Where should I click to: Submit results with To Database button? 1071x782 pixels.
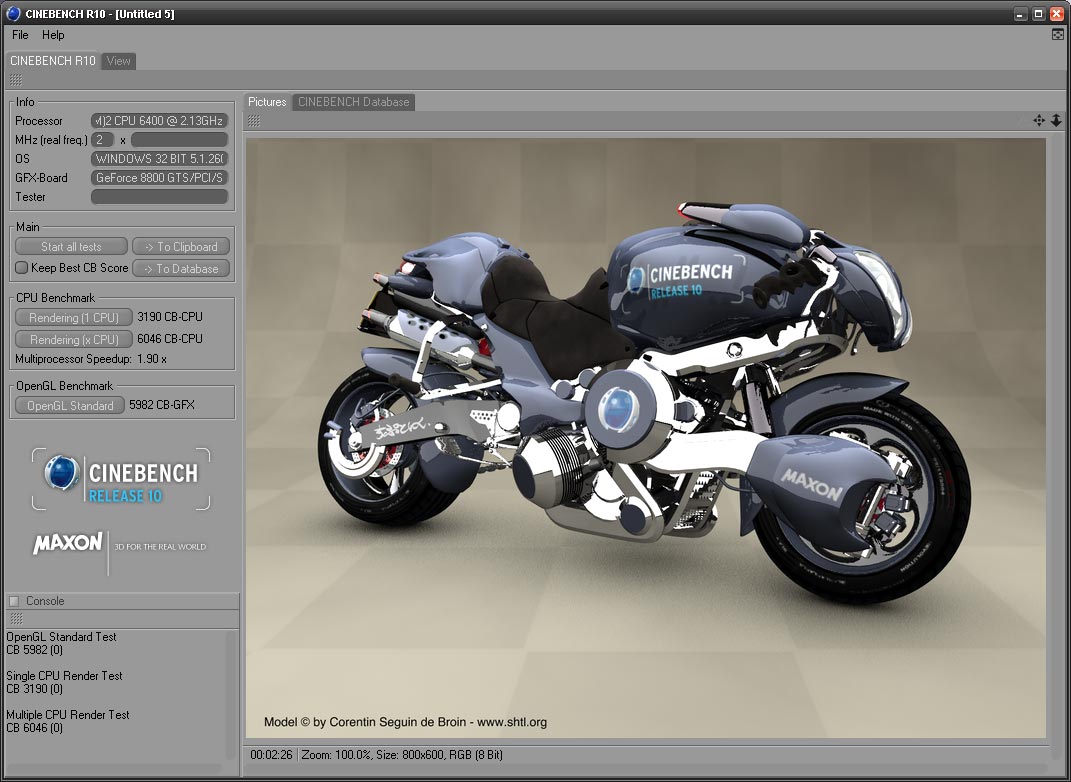point(181,268)
